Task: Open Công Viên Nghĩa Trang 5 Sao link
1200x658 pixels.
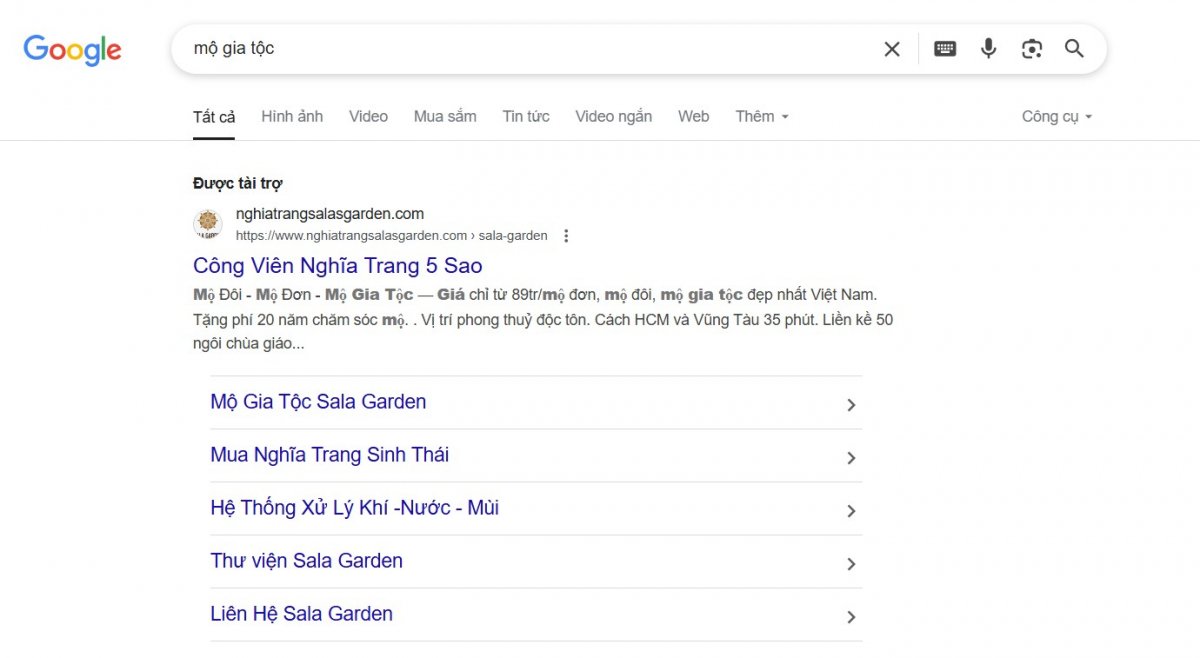Action: pyautogui.click(x=337, y=265)
